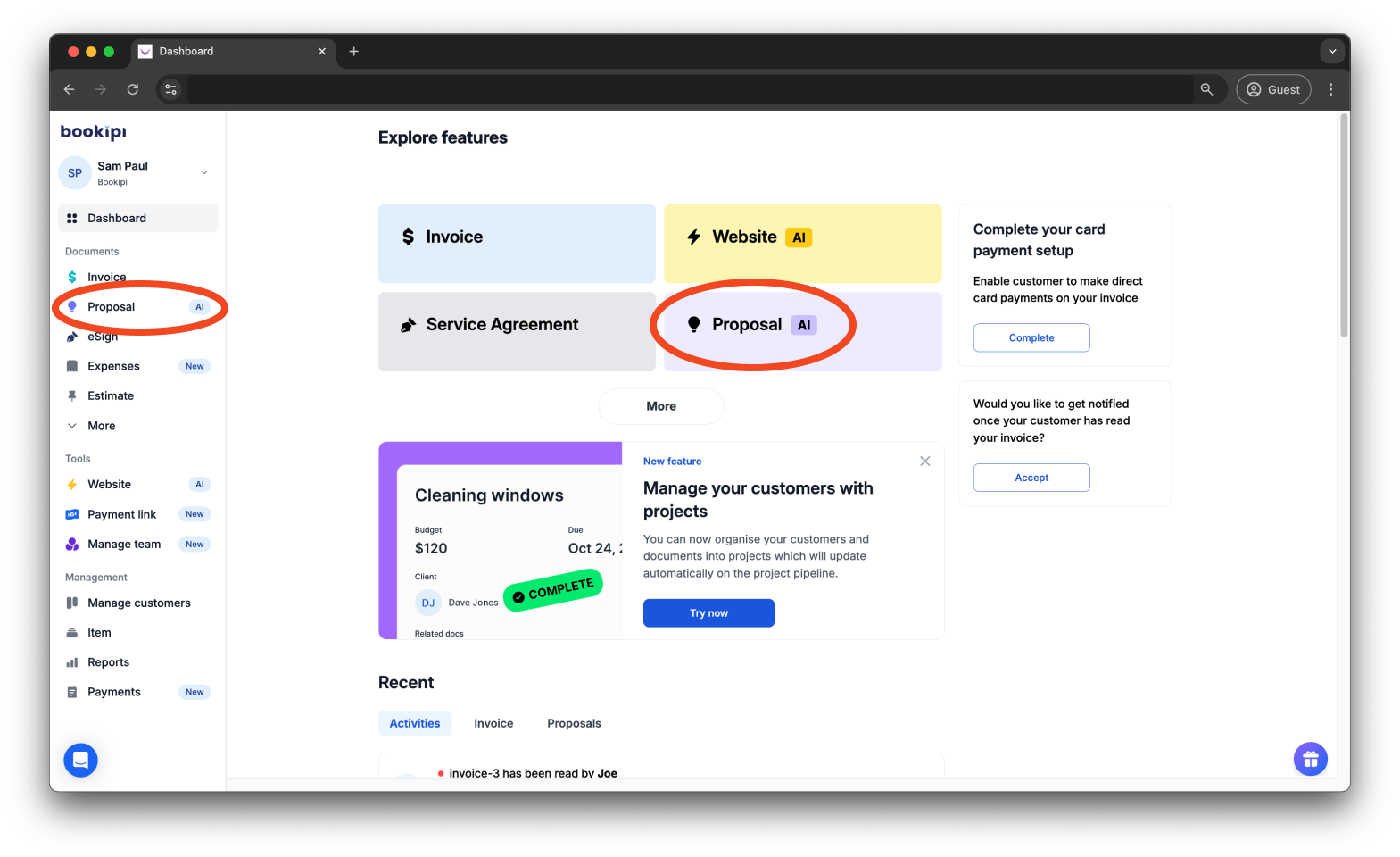Click the Manage customers icon in sidebar
1400x857 pixels.
coord(72,603)
